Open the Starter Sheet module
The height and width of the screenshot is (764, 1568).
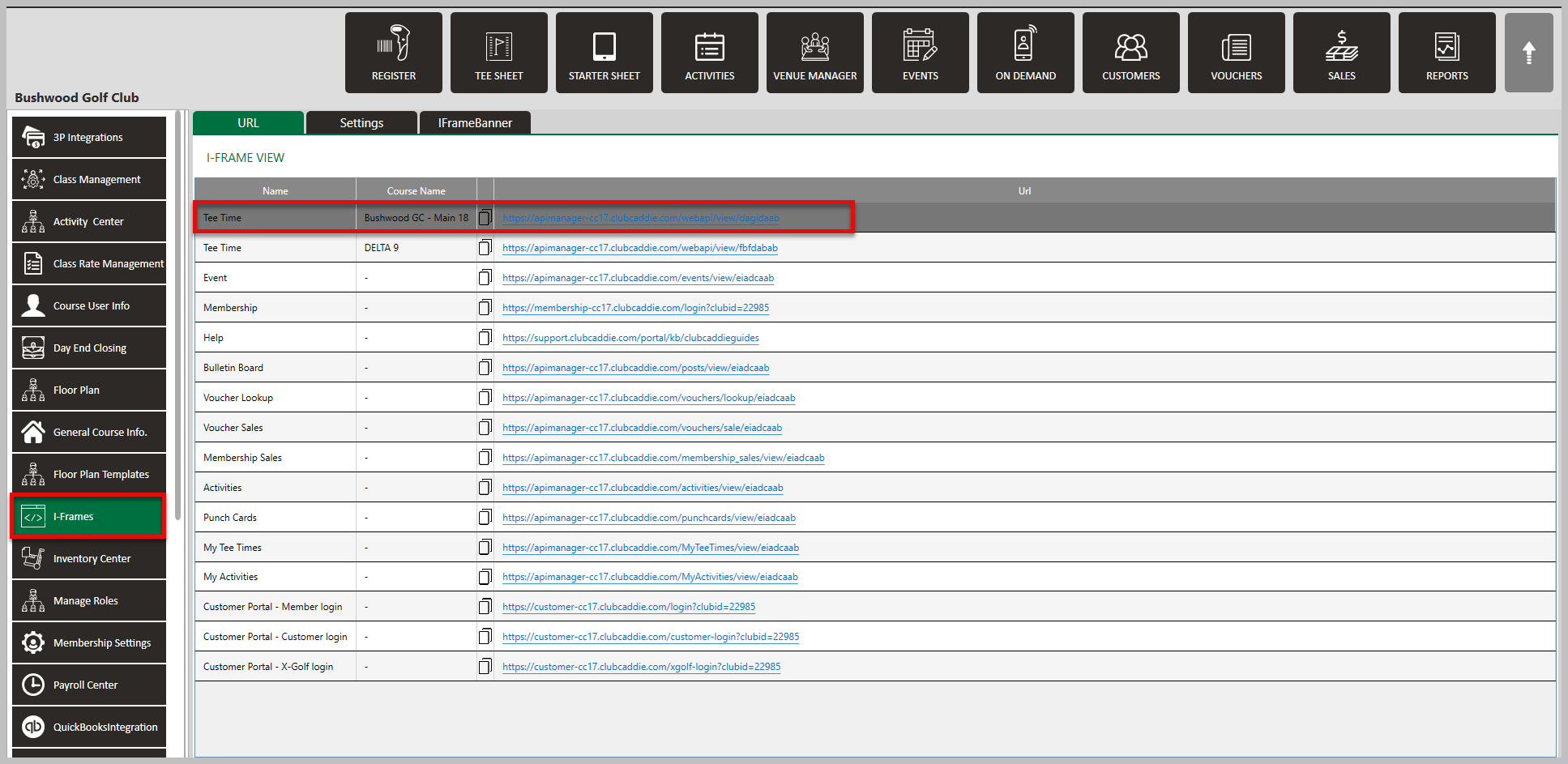pyautogui.click(x=605, y=53)
